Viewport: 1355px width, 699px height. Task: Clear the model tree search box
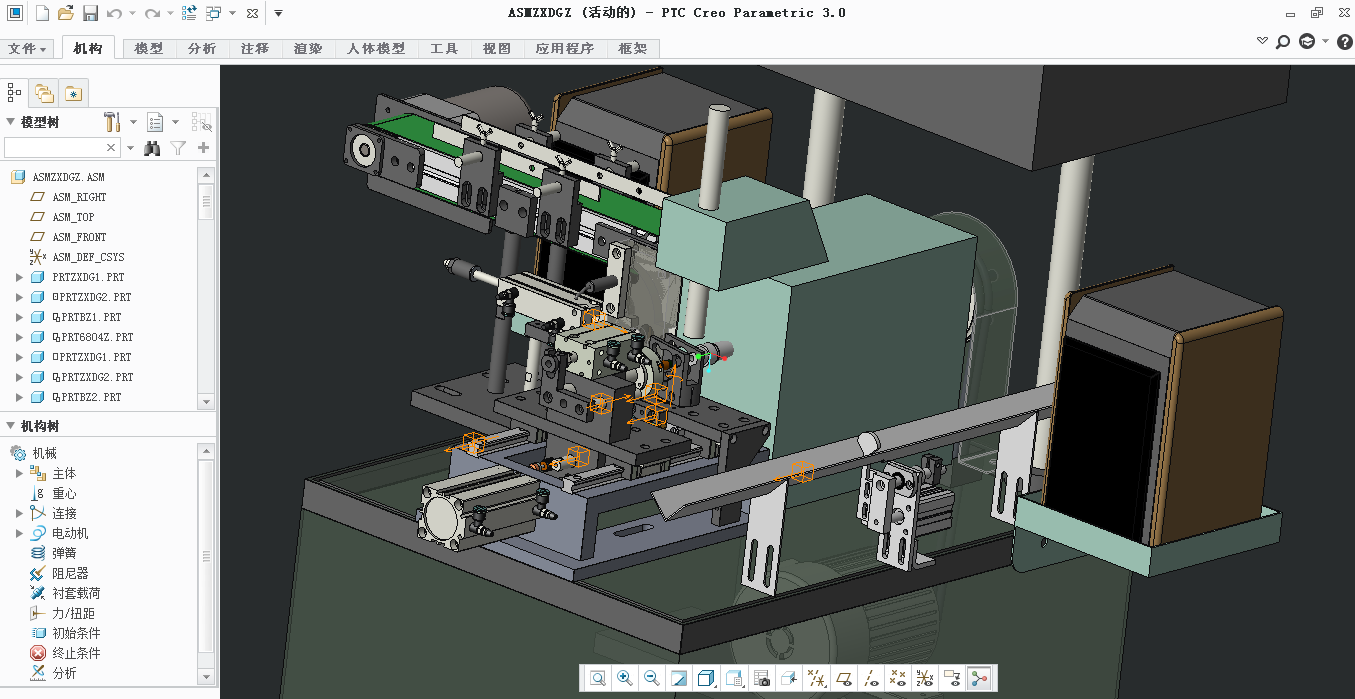[x=112, y=148]
